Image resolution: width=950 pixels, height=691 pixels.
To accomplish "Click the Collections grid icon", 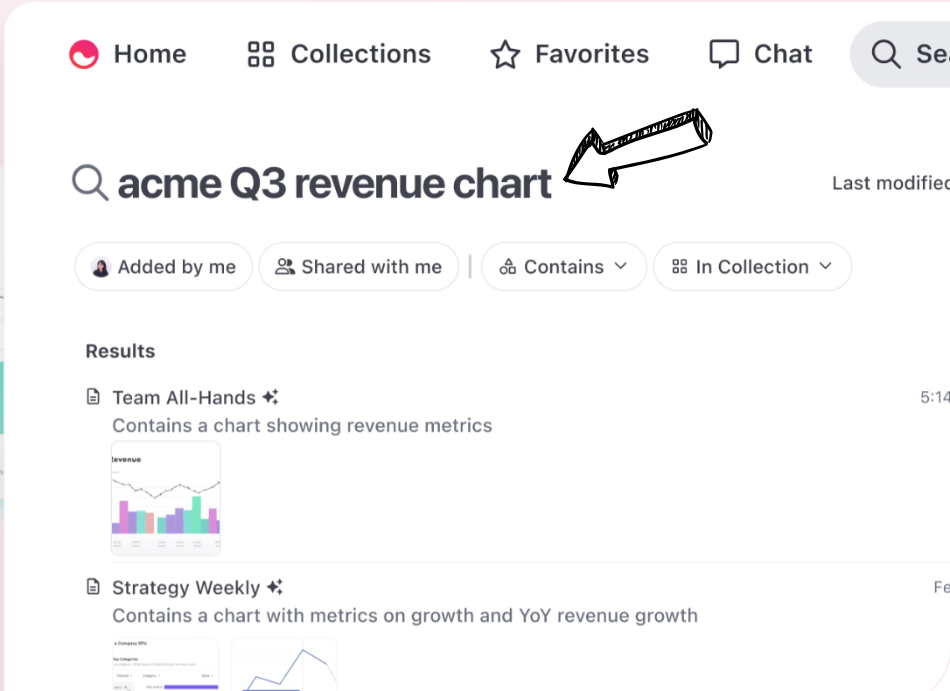I will pos(260,54).
